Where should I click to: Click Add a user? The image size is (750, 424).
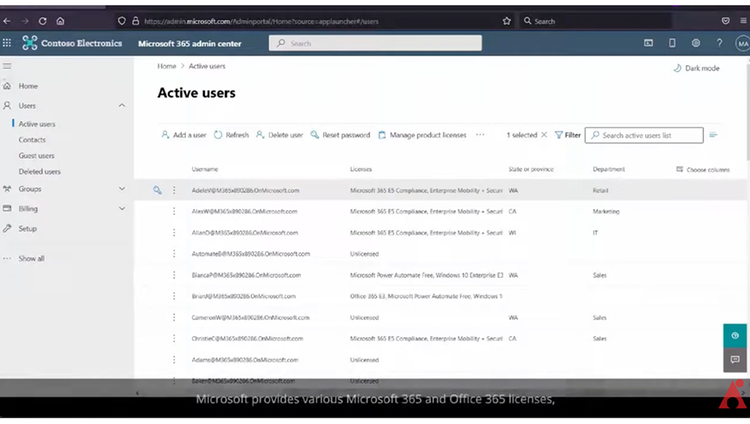click(x=184, y=135)
